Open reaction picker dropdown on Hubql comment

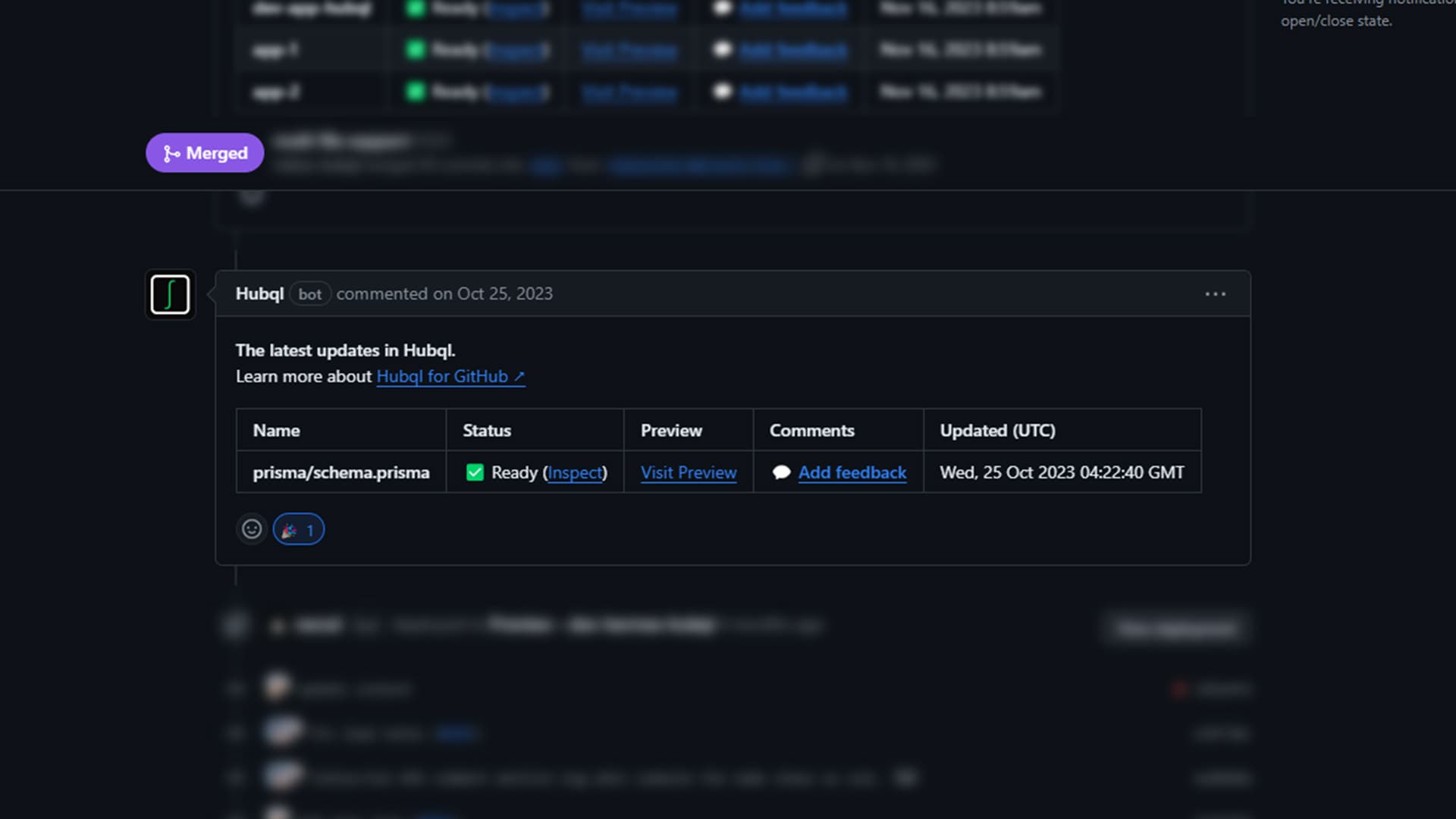(252, 529)
